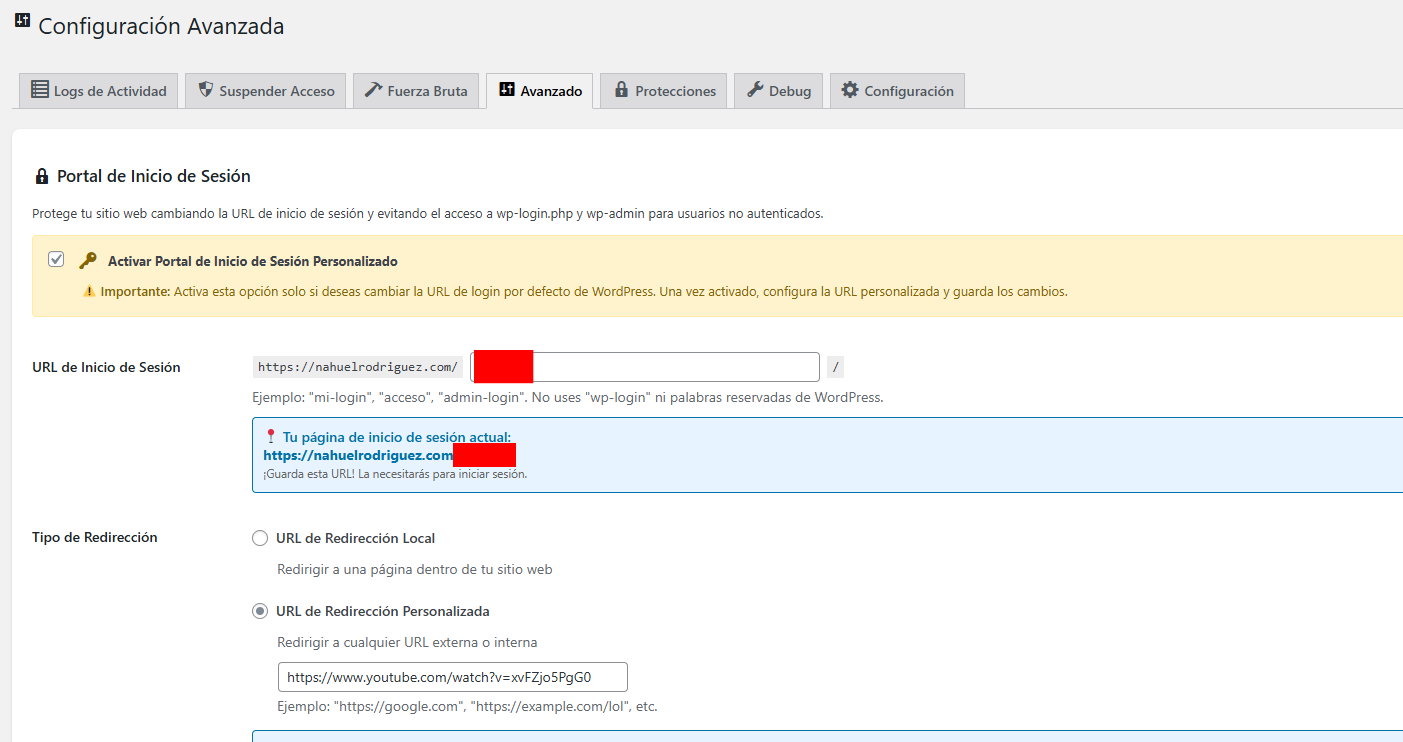Viewport: 1403px width, 742px height.
Task: Select the URL de Redirección Personalizada radio button
Action: [260, 611]
